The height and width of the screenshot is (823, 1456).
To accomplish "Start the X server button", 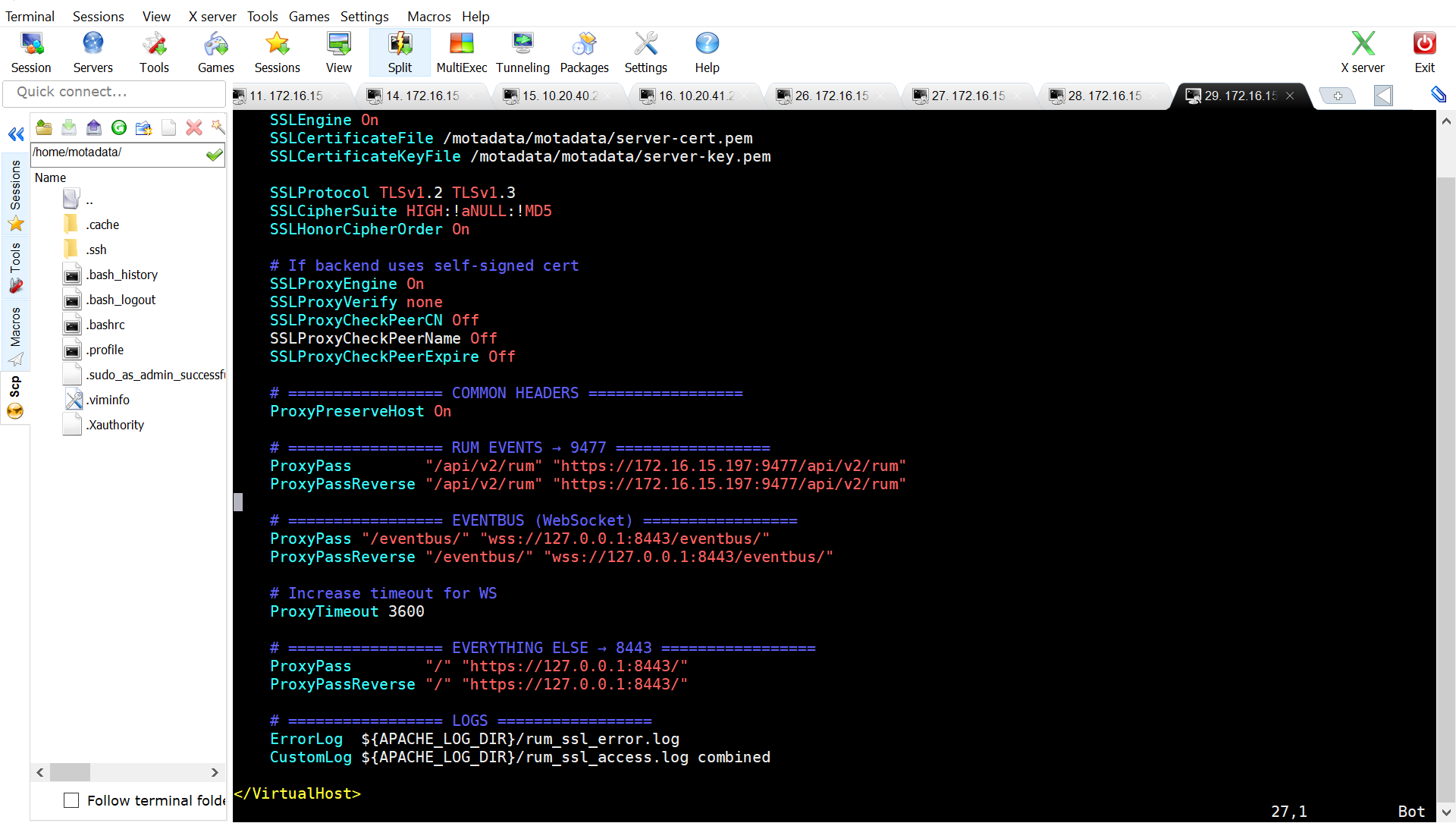I will click(x=1362, y=52).
